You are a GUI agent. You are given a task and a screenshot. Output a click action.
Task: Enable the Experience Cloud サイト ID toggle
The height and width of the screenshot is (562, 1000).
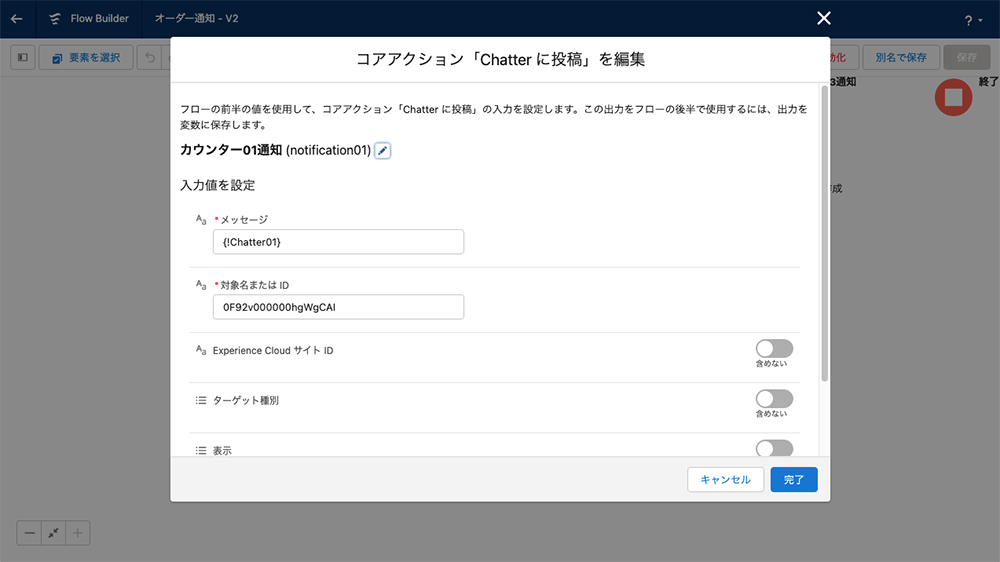click(774, 348)
